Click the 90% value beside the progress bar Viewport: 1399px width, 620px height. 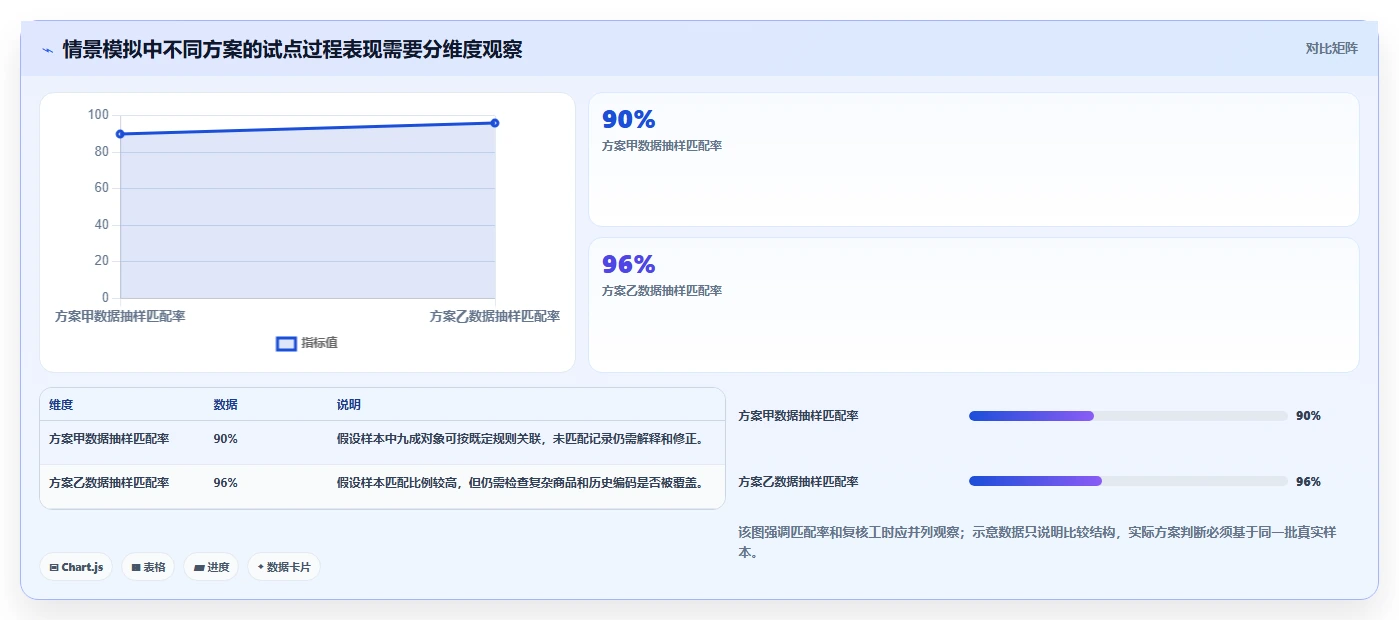(1308, 416)
